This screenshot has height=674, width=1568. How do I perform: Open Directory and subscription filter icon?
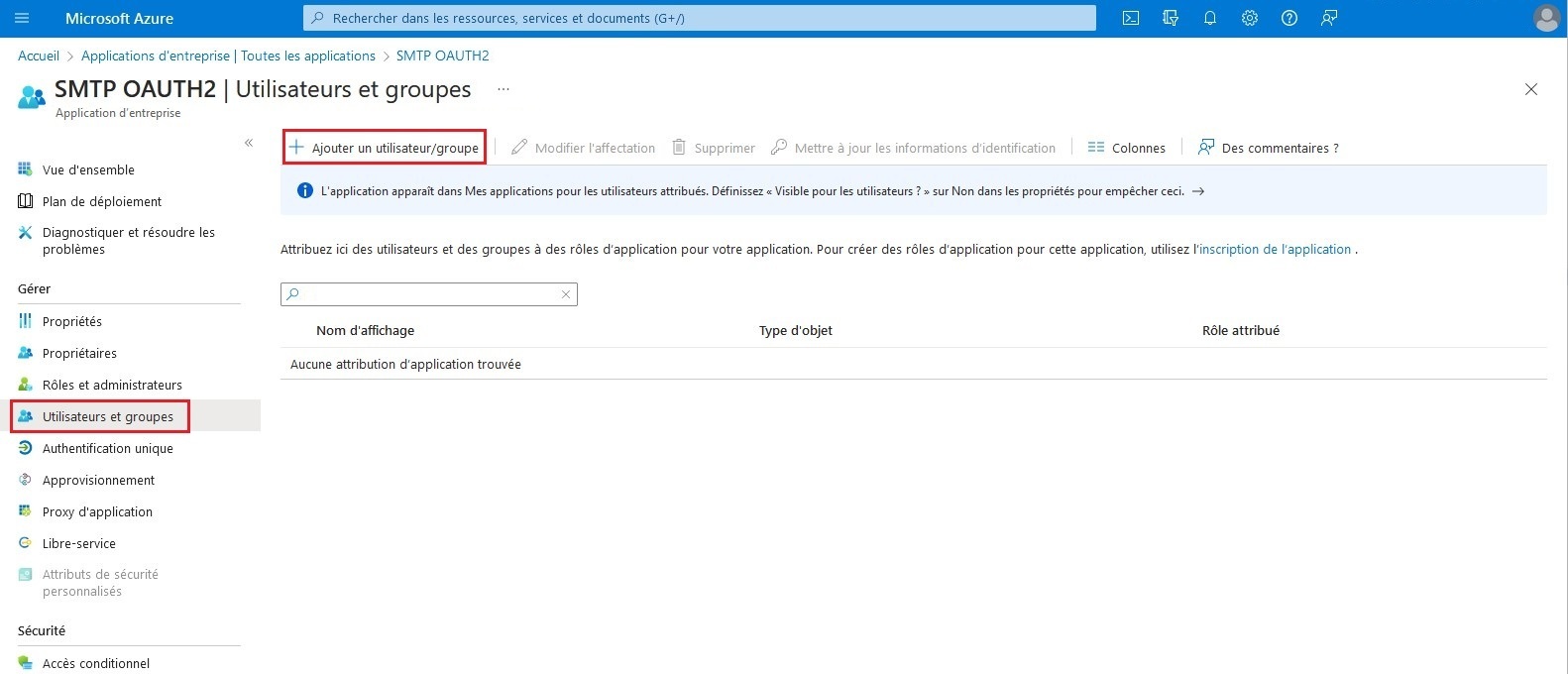(1171, 18)
